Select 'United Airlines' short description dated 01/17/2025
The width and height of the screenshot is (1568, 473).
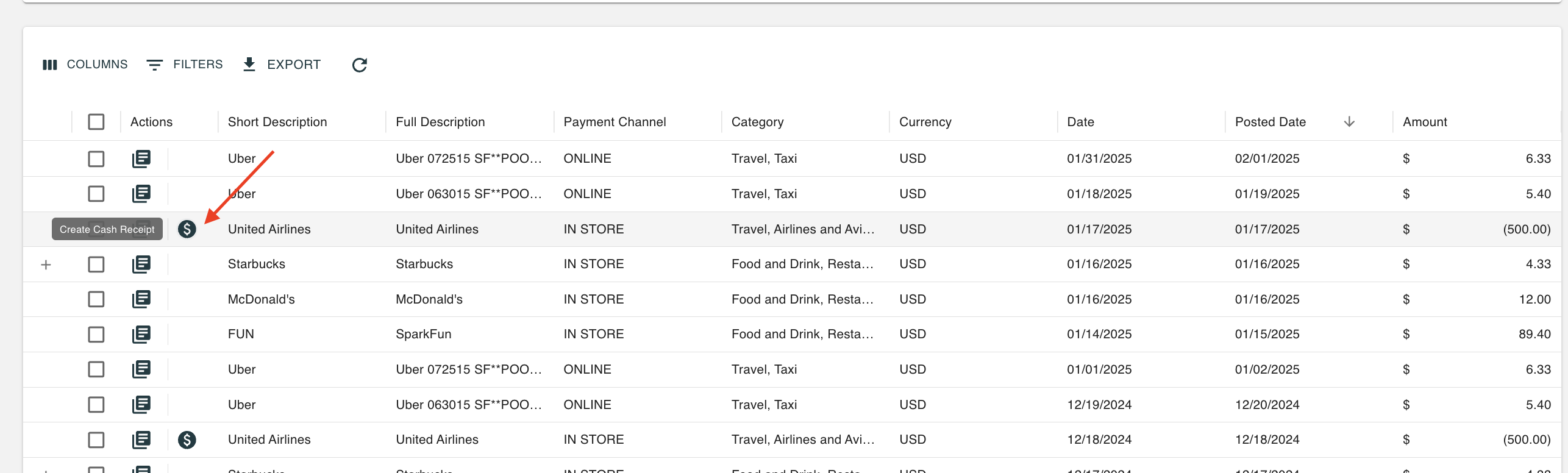pyautogui.click(x=269, y=229)
